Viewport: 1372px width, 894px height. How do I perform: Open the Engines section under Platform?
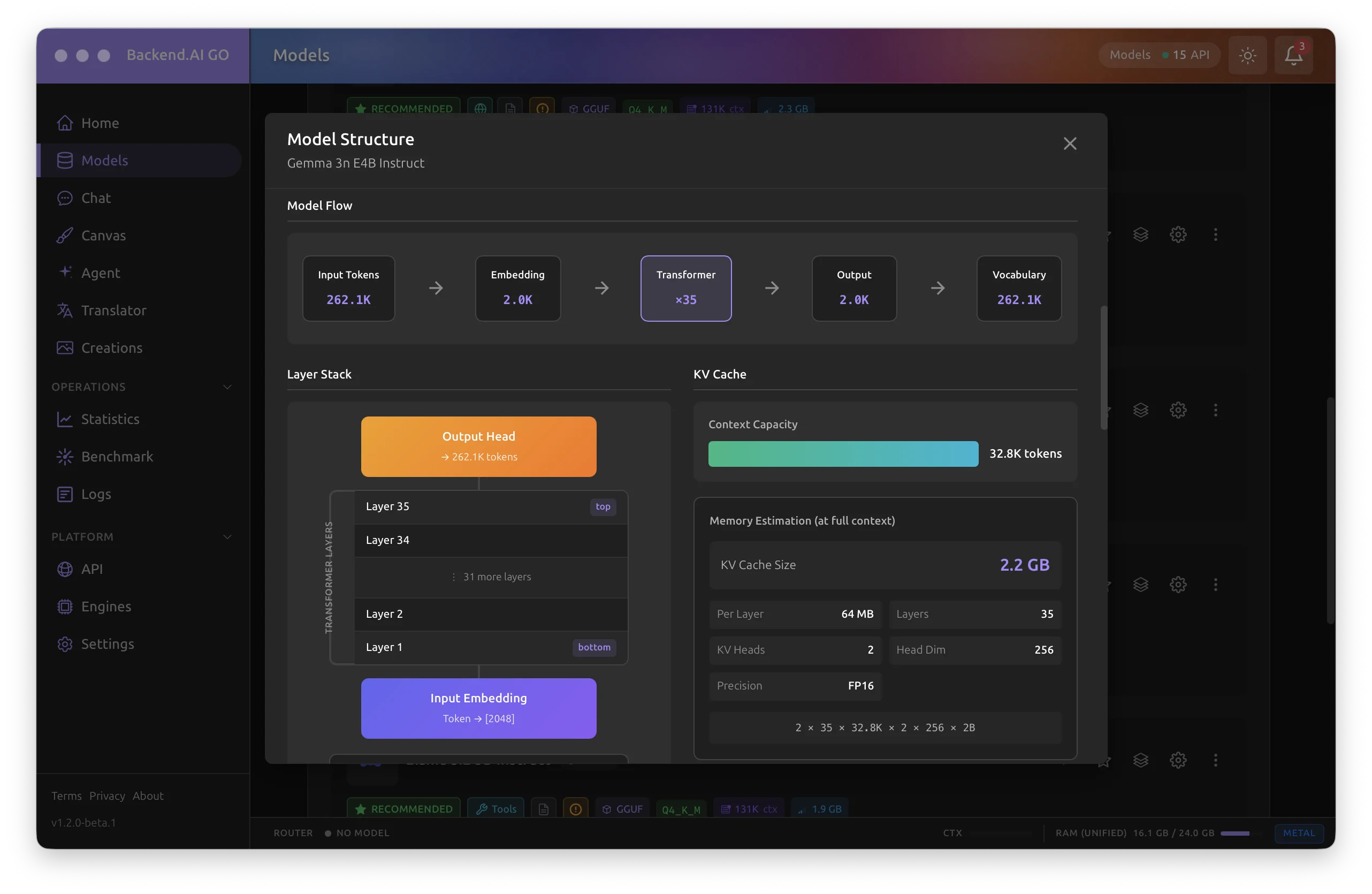105,606
